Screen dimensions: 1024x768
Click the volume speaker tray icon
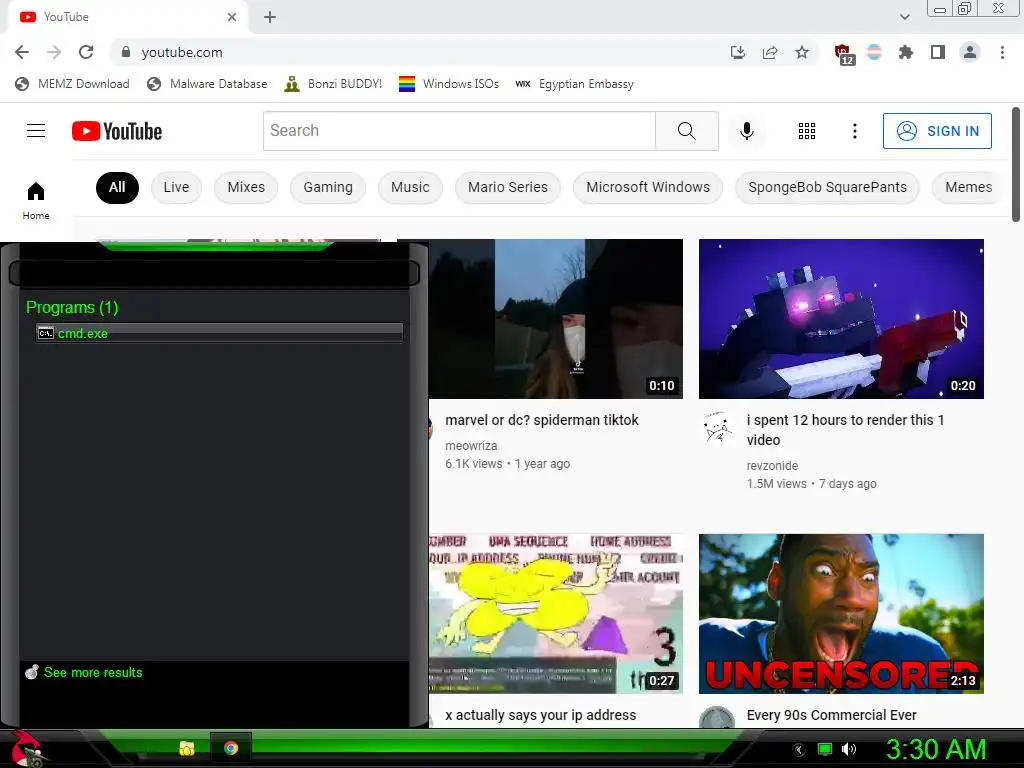tap(848, 749)
